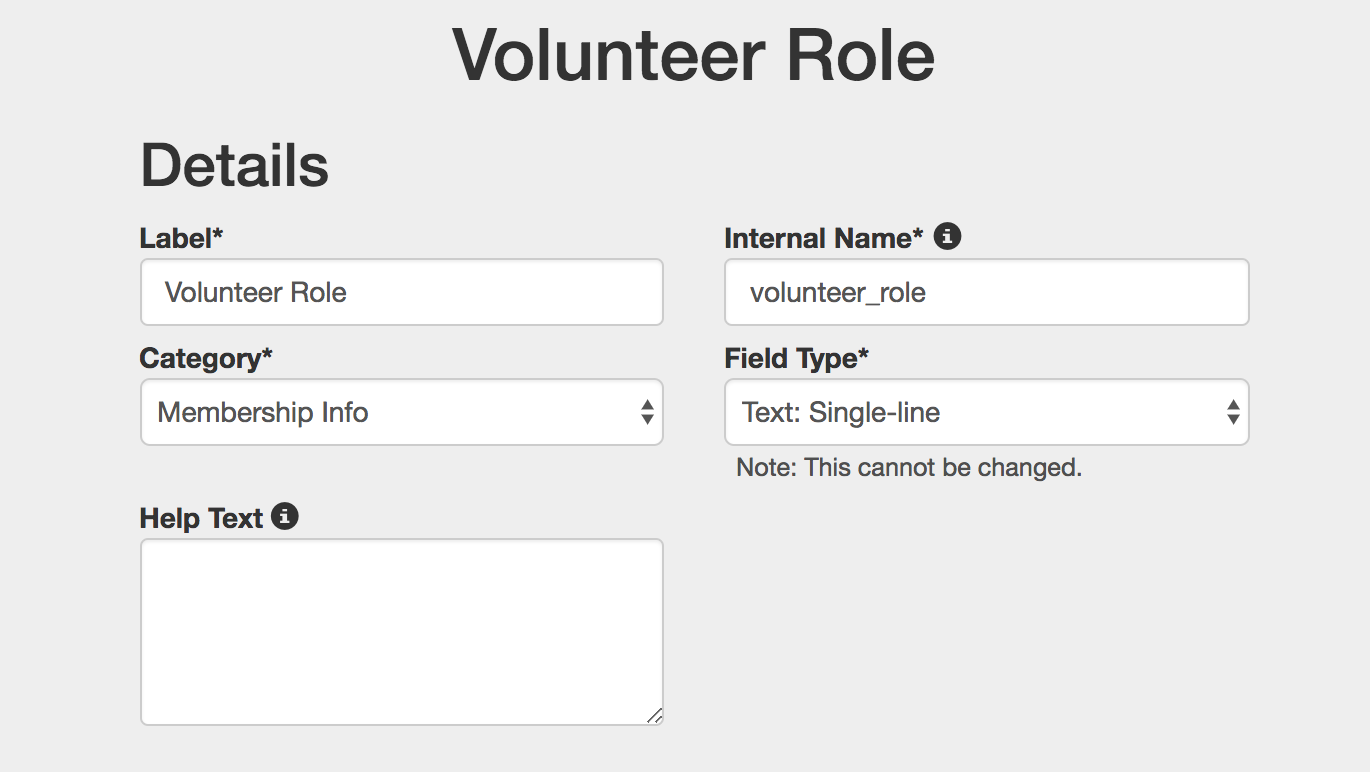Screen dimensions: 1370x772
Task: Click the info icon beside Help Text
Action: (285, 517)
